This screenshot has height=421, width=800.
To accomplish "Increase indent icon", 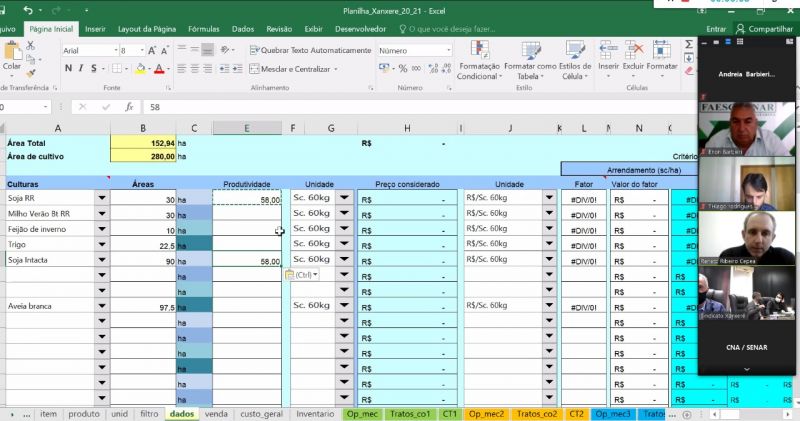I will tap(237, 68).
